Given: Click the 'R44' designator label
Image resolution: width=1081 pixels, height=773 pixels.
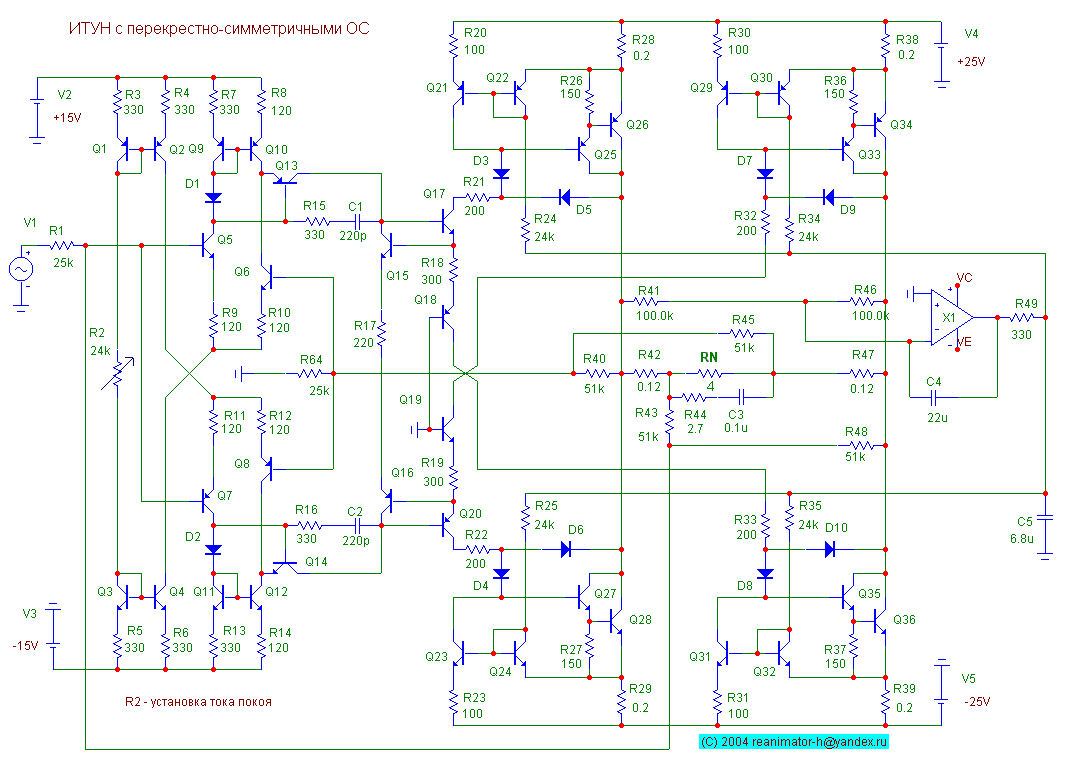Looking at the screenshot, I should coord(695,414).
